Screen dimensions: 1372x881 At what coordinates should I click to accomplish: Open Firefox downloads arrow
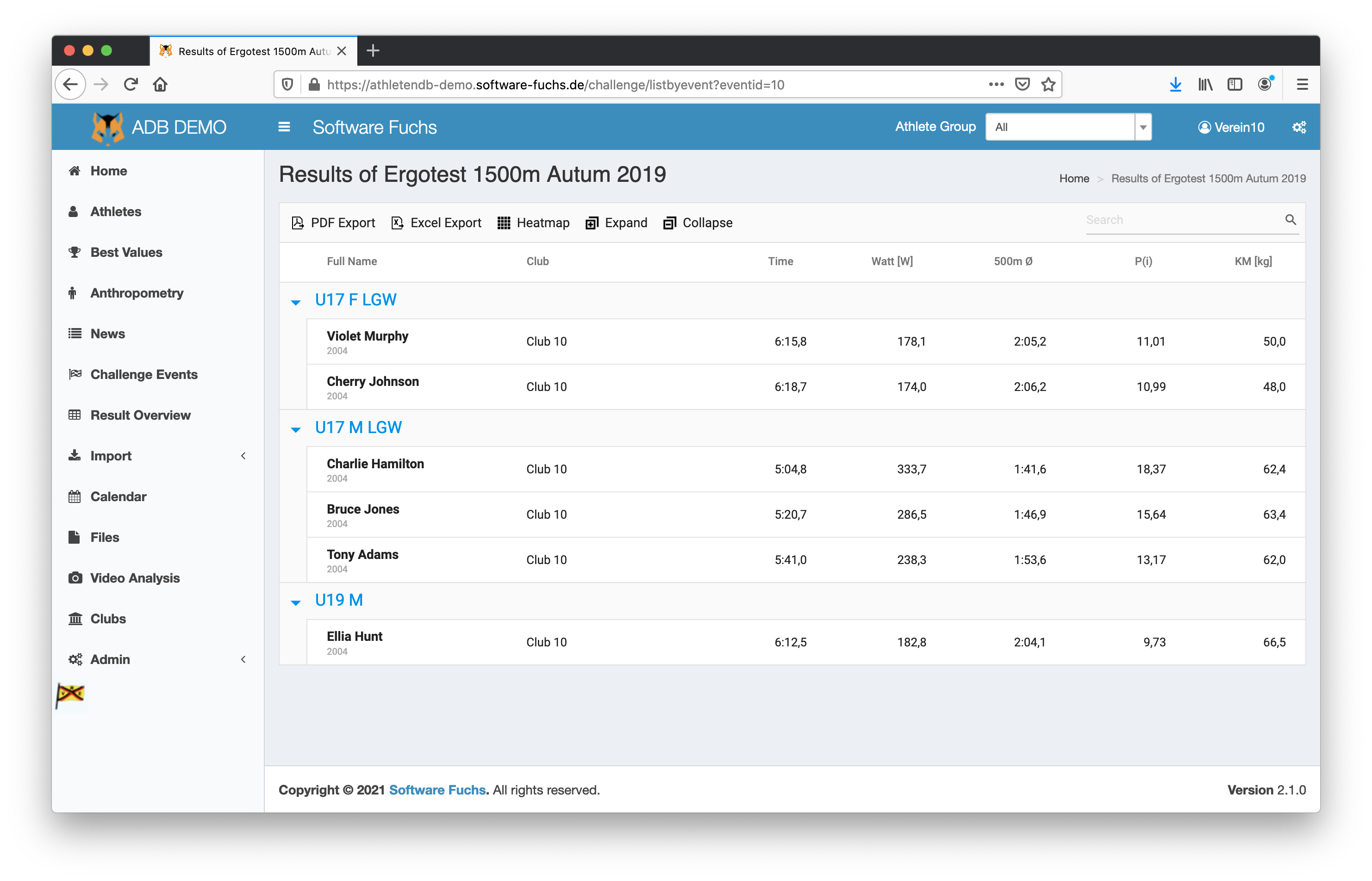[1175, 85]
